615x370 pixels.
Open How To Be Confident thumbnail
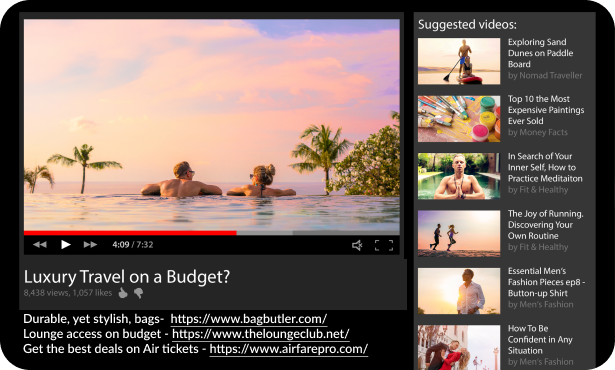(459, 347)
